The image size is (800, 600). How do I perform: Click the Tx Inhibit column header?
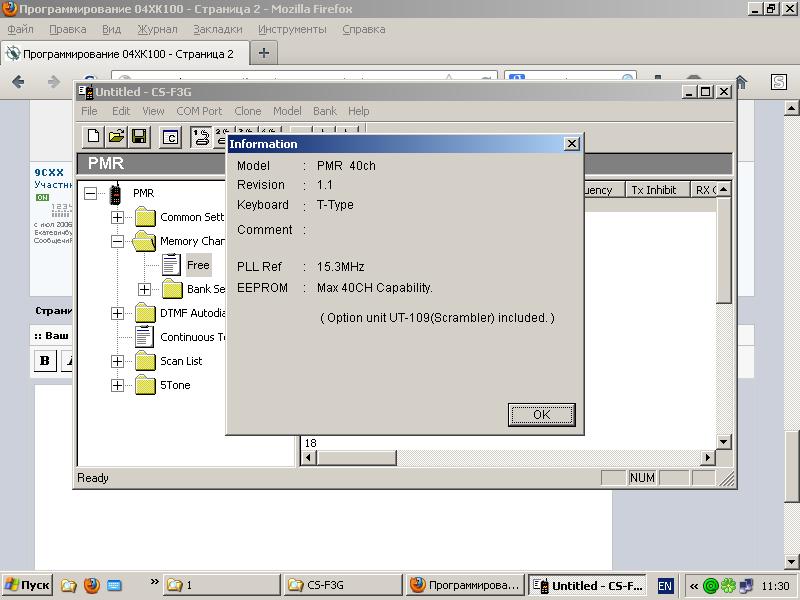point(658,190)
